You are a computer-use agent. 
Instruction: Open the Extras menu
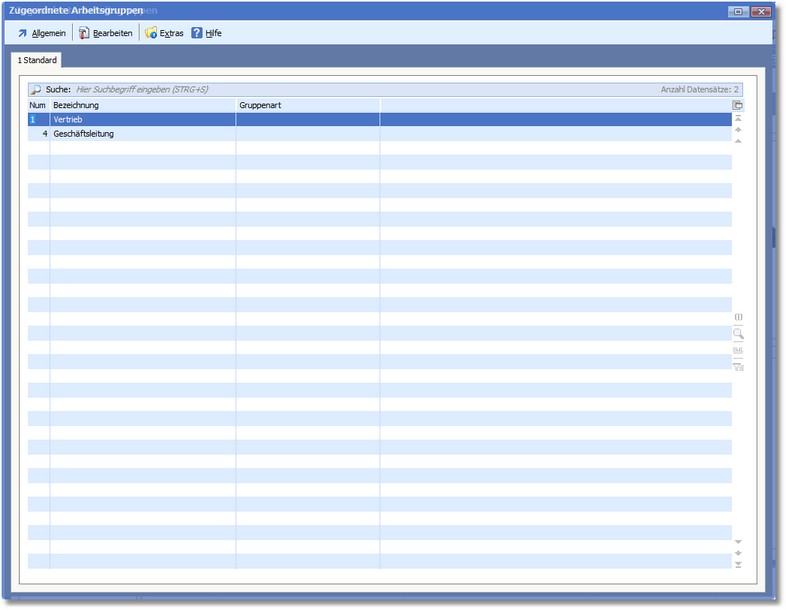pyautogui.click(x=164, y=33)
